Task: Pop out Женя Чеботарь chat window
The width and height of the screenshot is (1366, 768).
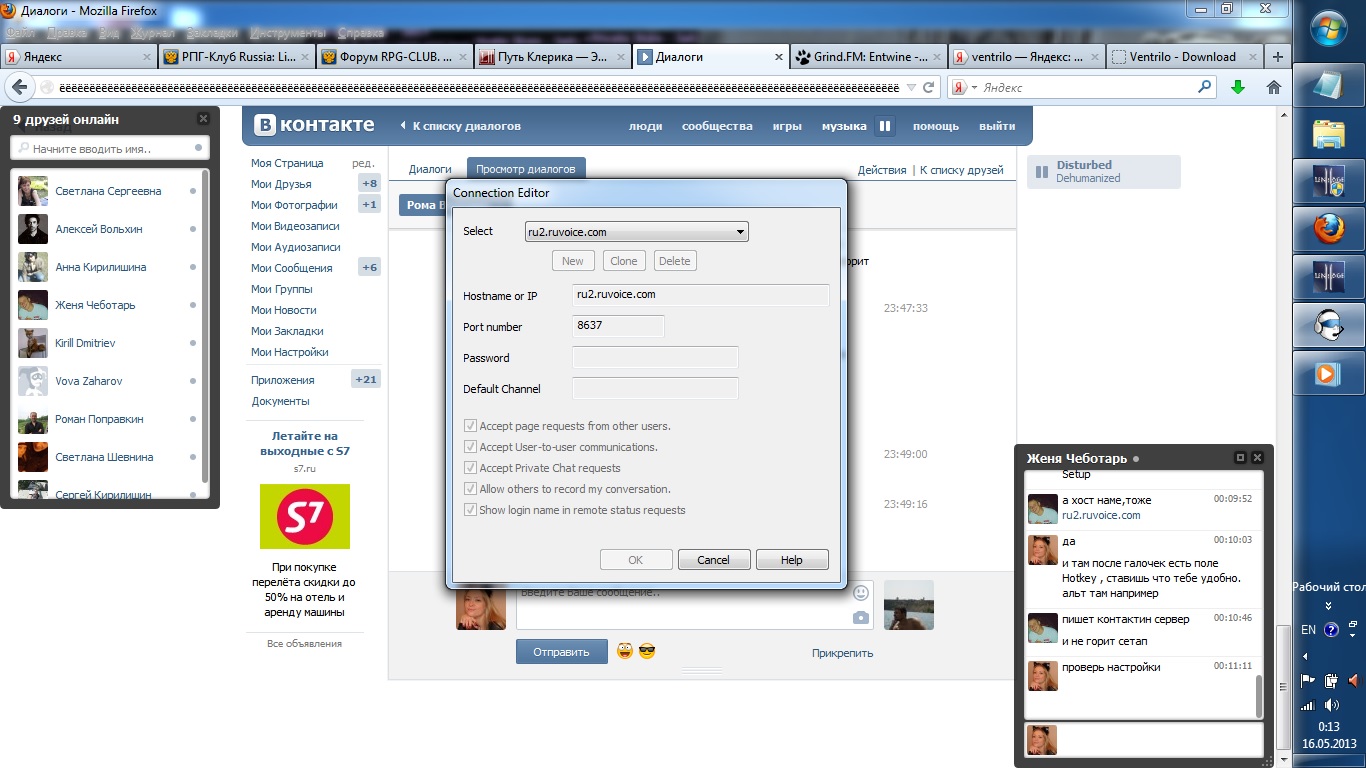Action: point(1240,458)
